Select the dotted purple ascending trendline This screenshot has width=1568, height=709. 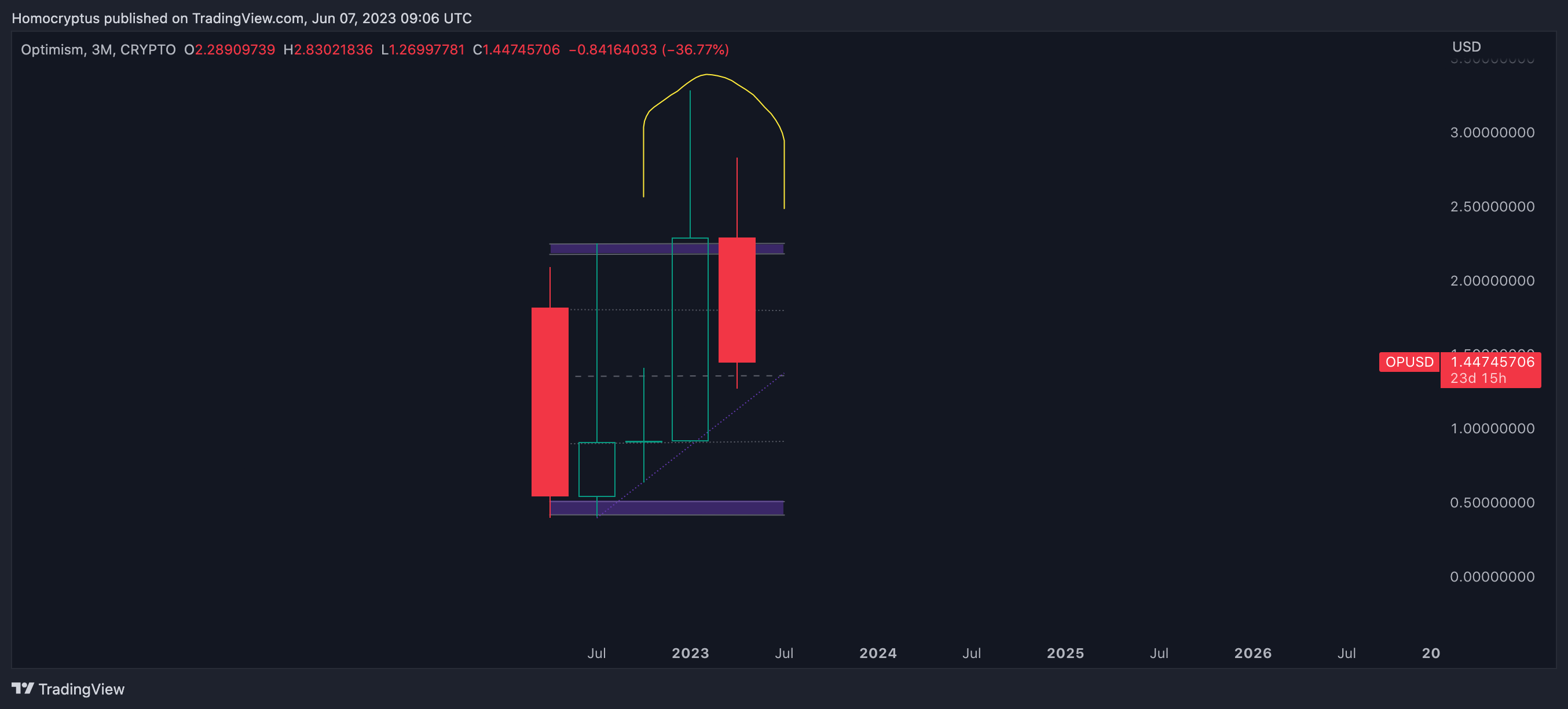[691, 445]
